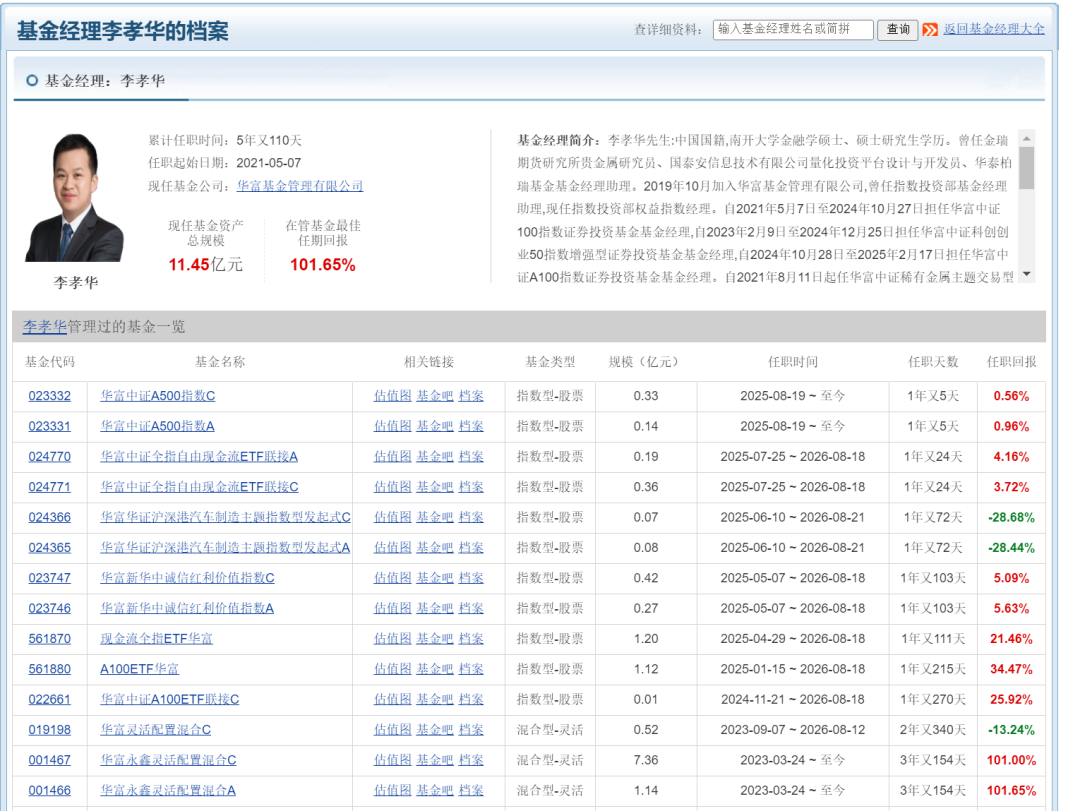Click the bio scrollbar up arrow
Screen dimensions: 1080x811
click(1026, 138)
